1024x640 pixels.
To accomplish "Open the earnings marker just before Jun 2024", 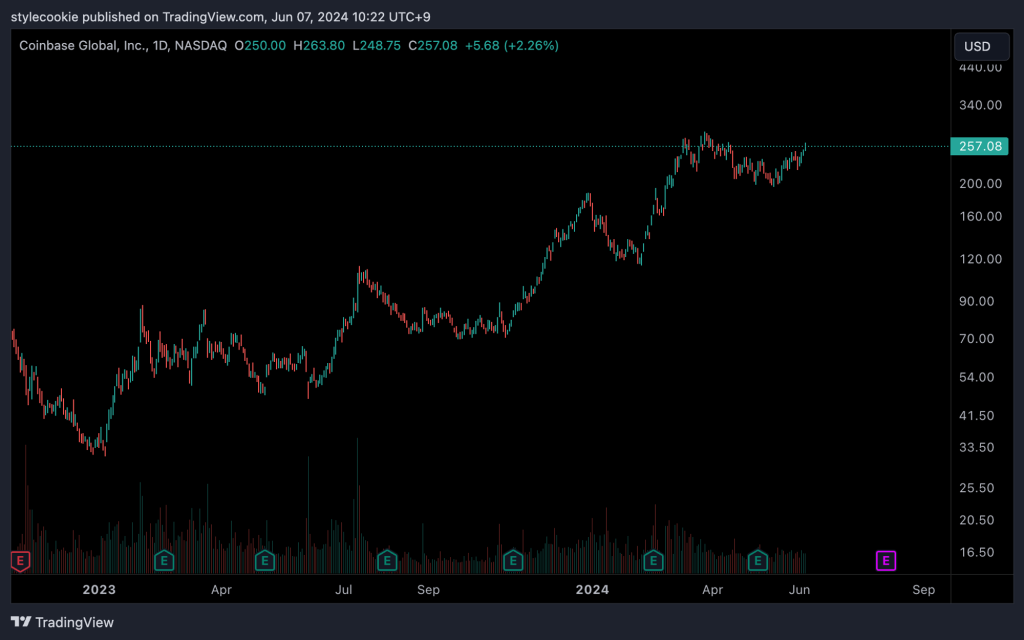I will click(758, 560).
